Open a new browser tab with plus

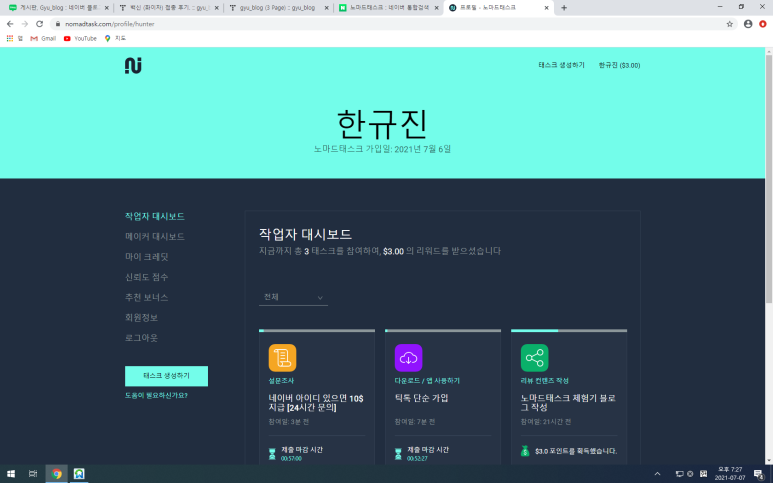[x=564, y=8]
